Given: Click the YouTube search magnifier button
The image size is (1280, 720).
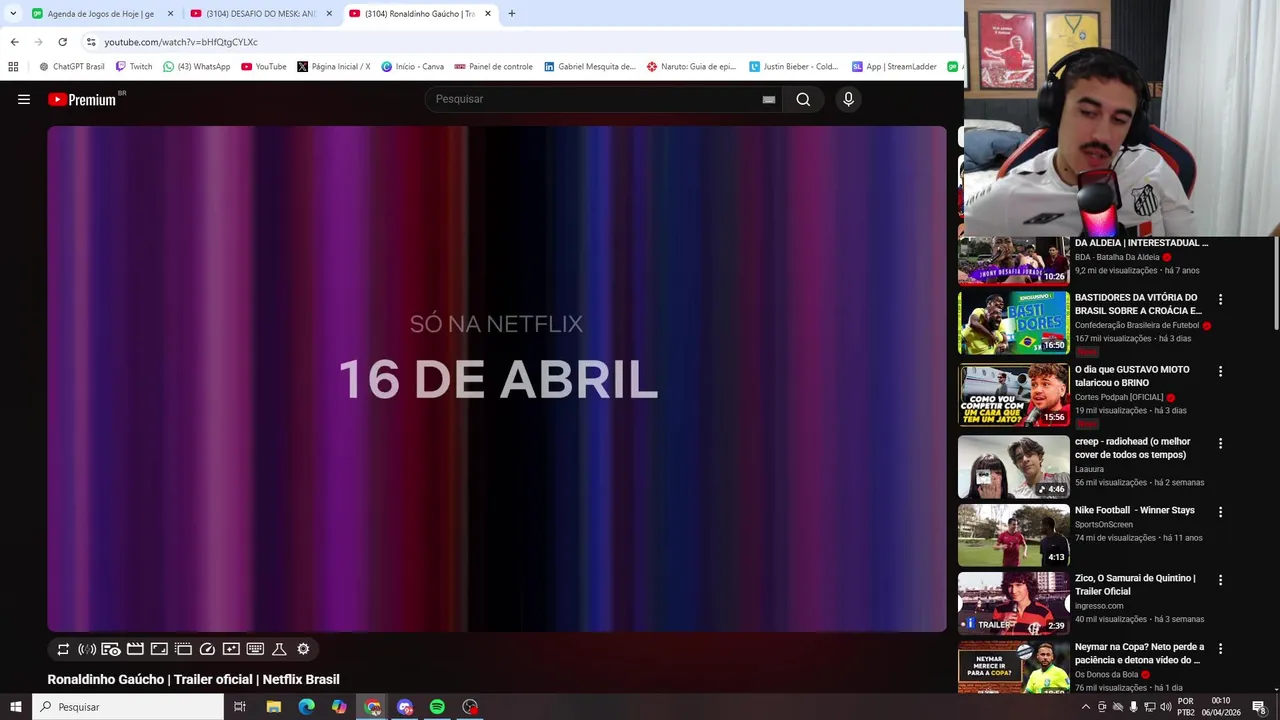Looking at the screenshot, I should (803, 99).
